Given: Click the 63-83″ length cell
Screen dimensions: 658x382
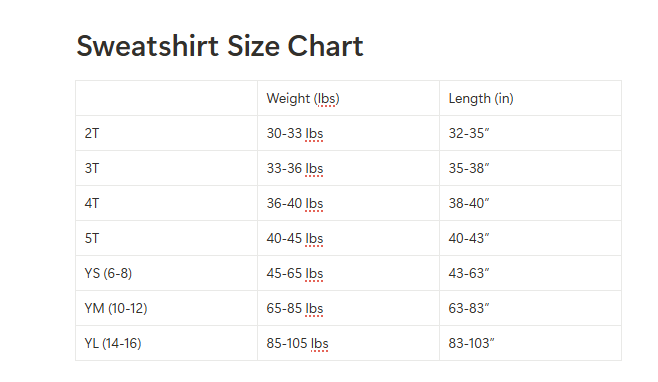Looking at the screenshot, I should click(x=530, y=308).
